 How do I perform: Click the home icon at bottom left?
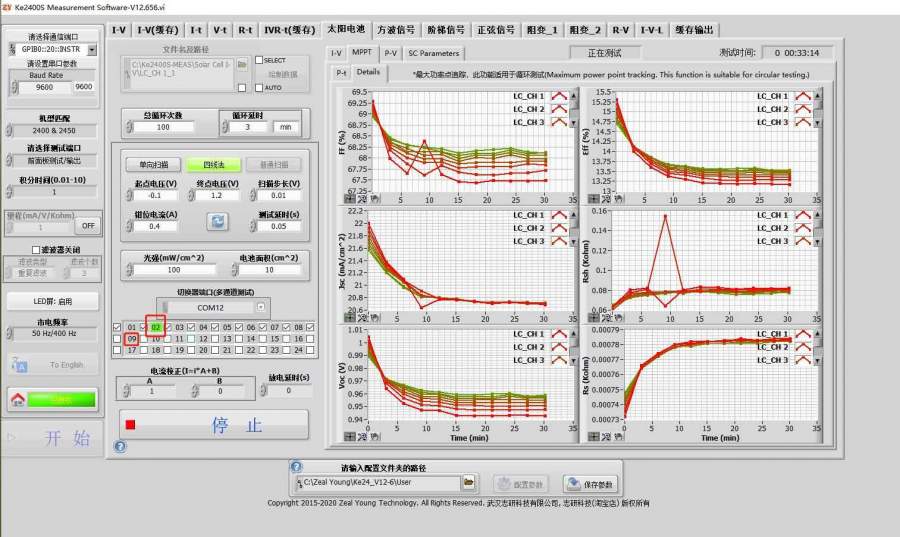(x=17, y=399)
